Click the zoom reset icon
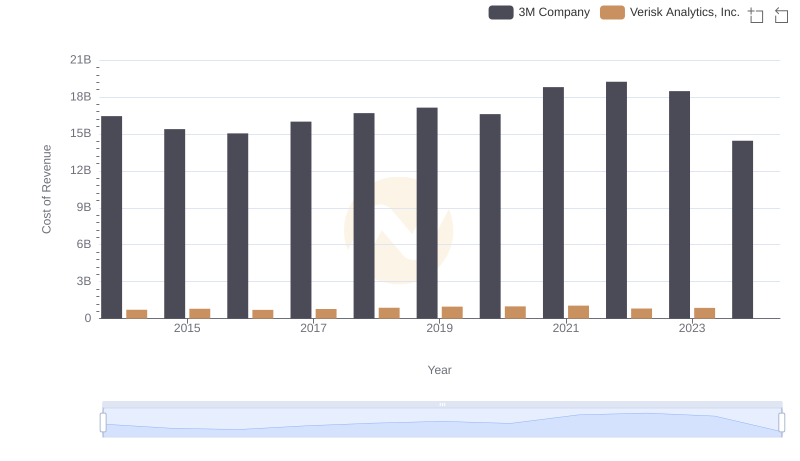Image resolution: width=800 pixels, height=461 pixels. coord(781,15)
